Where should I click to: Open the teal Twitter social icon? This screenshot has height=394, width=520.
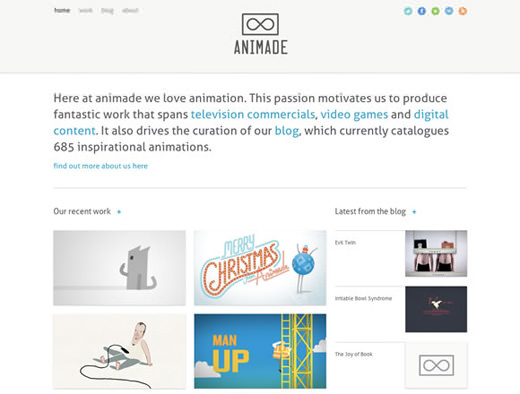pos(408,11)
